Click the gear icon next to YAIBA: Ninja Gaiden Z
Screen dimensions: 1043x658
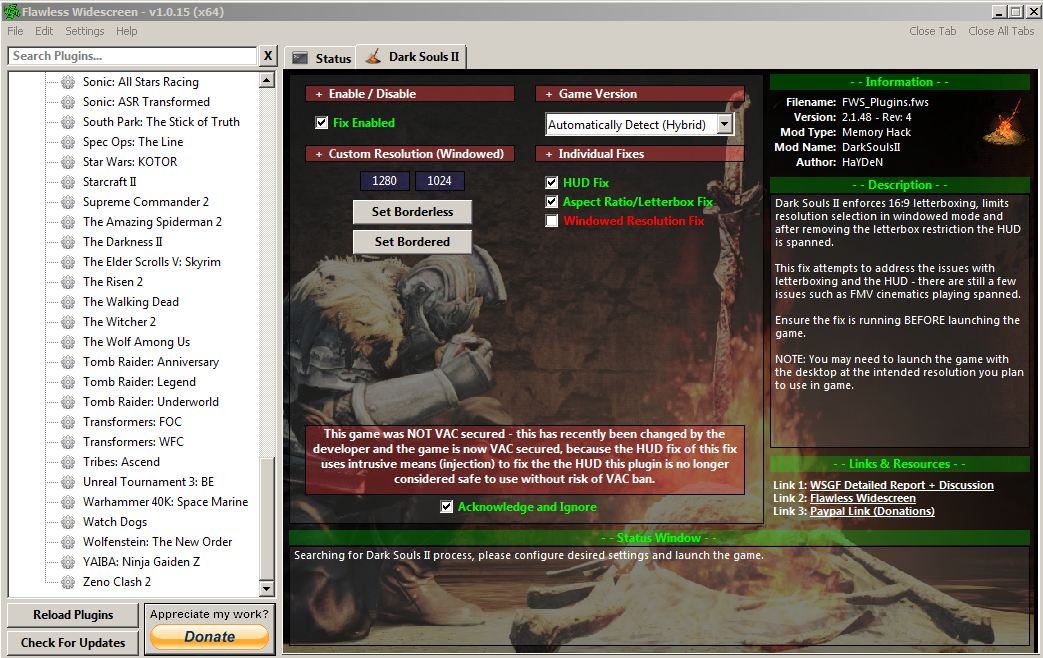68,562
